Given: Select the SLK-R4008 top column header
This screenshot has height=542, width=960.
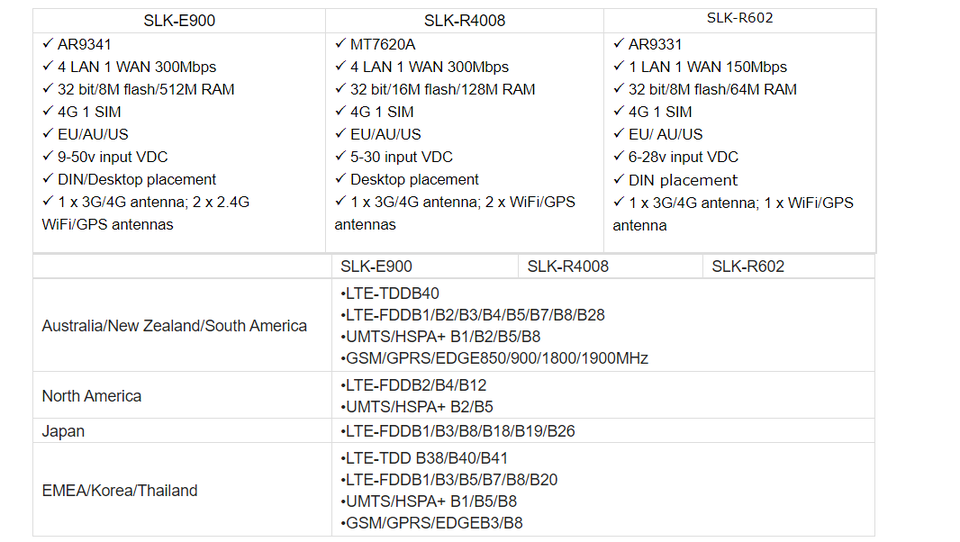Looking at the screenshot, I should (x=465, y=20).
